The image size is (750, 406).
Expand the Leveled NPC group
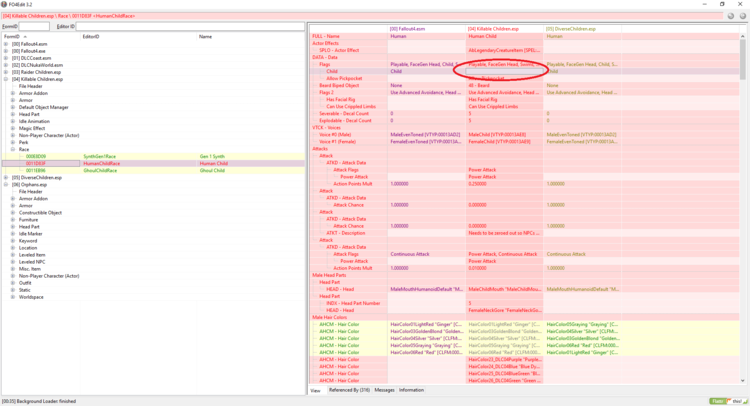(x=13, y=262)
